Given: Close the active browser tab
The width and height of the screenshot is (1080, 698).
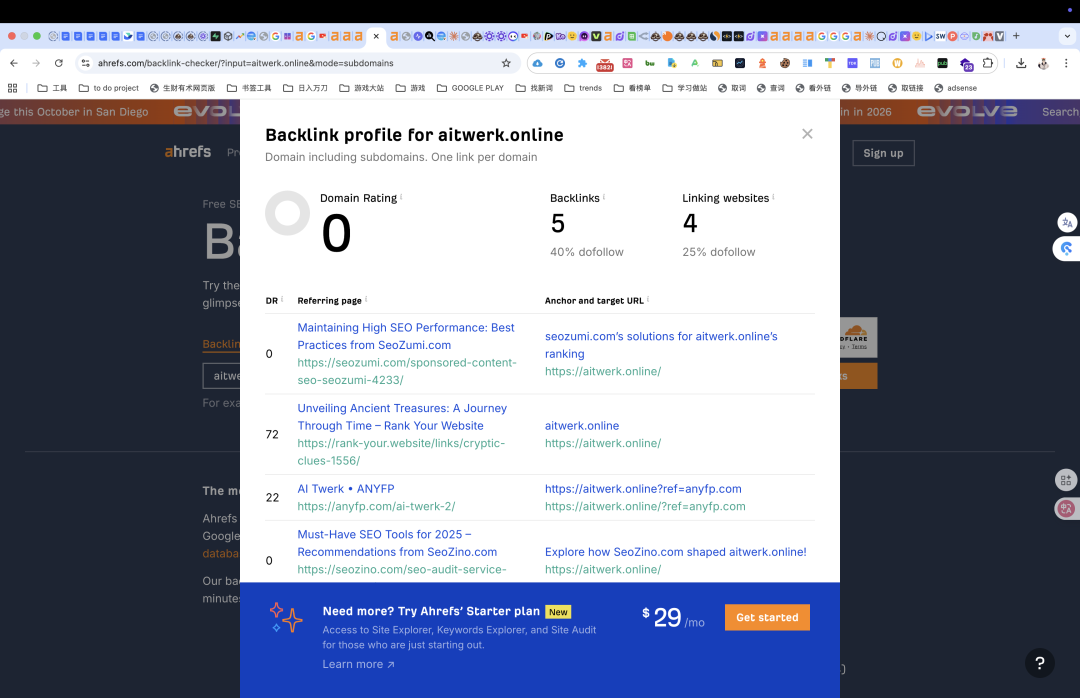Looking at the screenshot, I should 375,36.
